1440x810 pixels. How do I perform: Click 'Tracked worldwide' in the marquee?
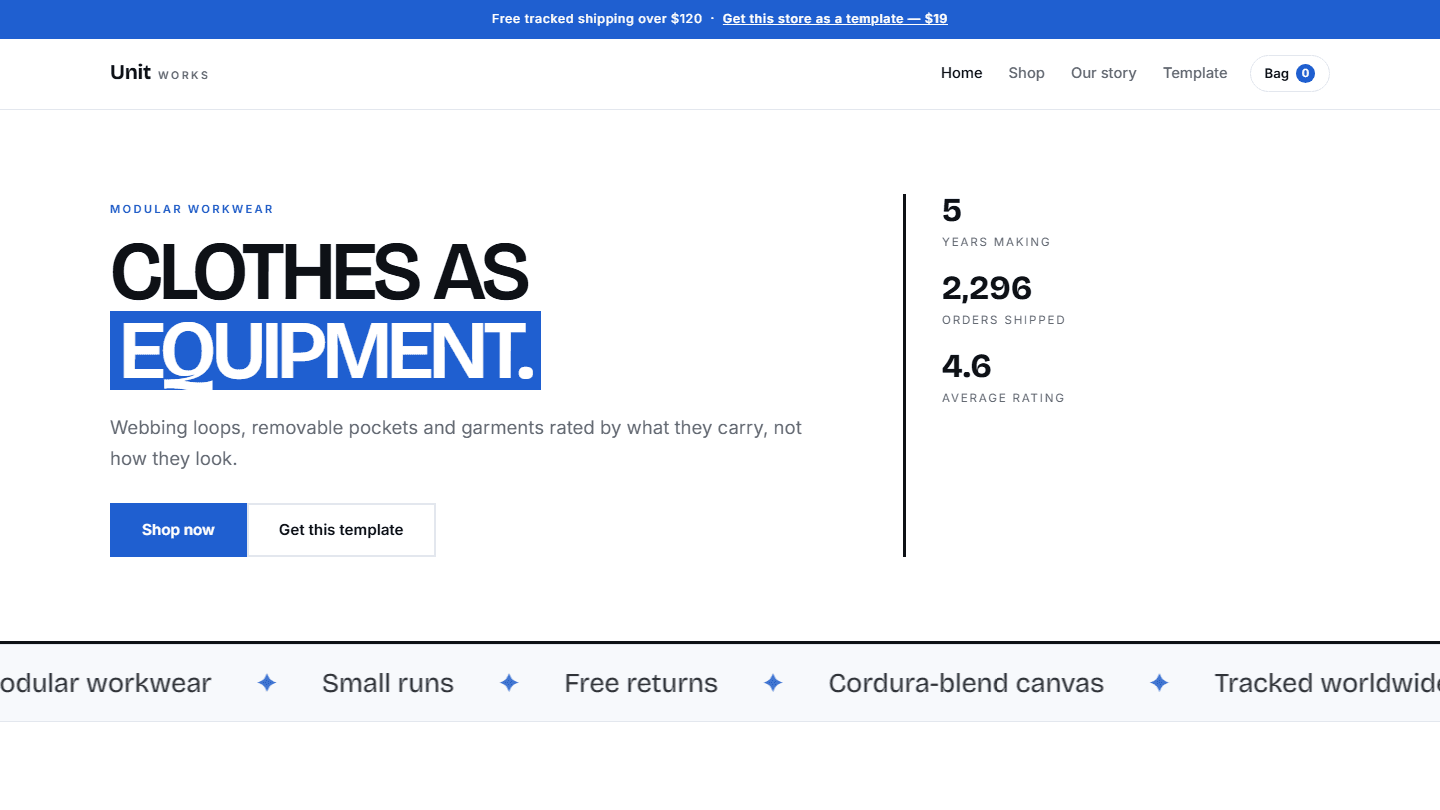(1327, 683)
